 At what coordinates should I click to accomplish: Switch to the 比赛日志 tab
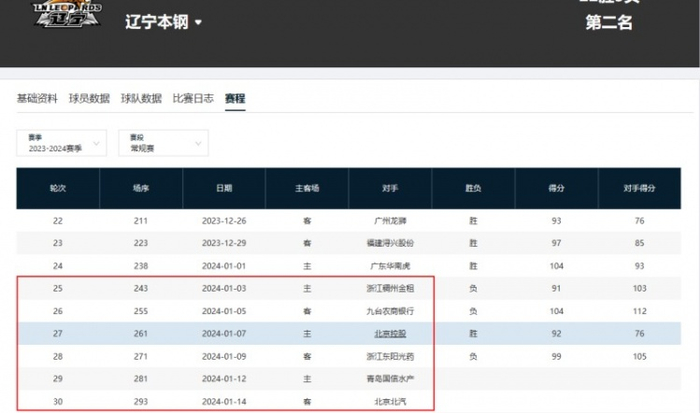point(193,98)
